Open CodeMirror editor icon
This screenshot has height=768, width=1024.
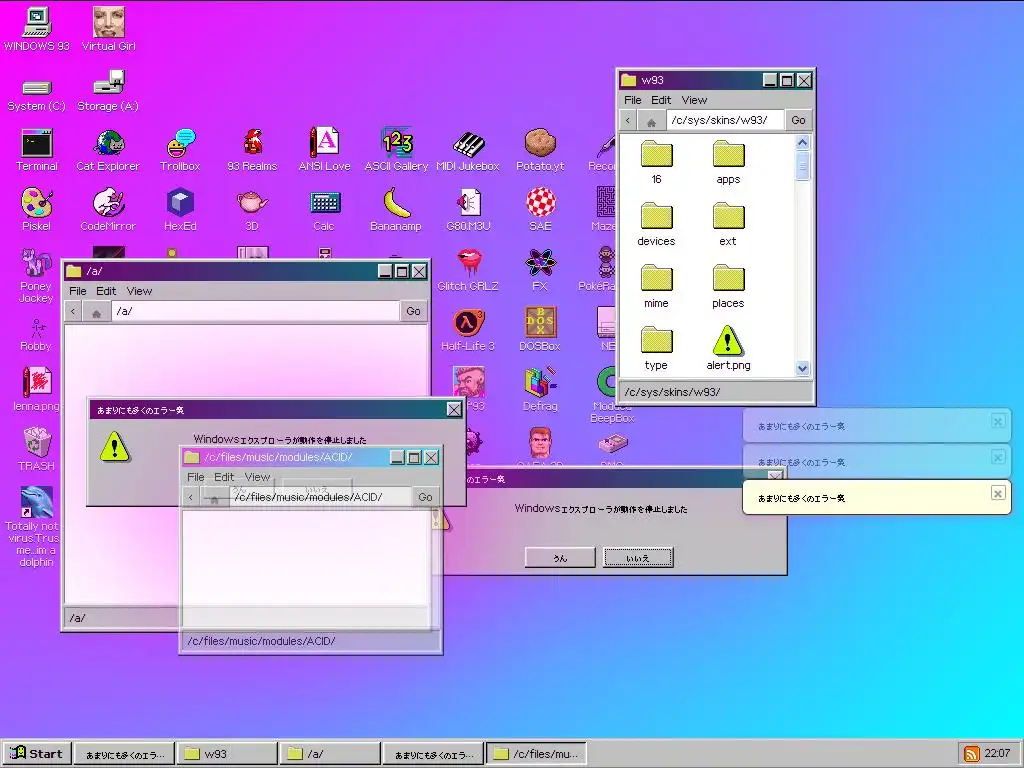[x=108, y=210]
